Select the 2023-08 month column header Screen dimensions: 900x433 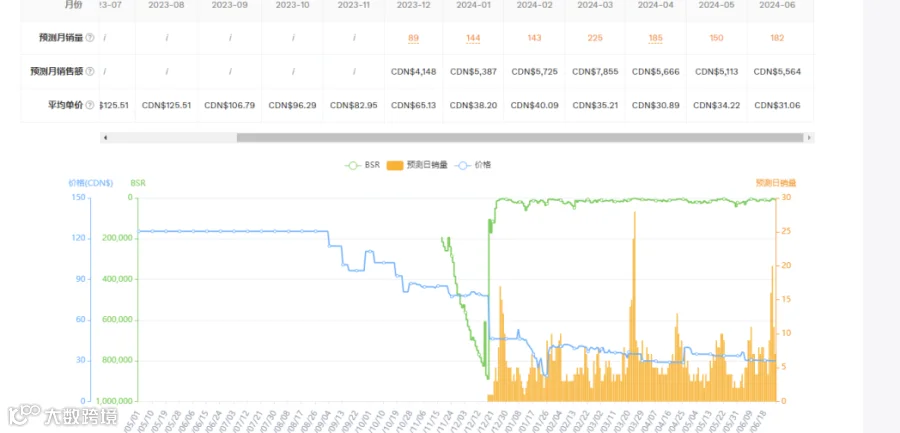point(166,5)
